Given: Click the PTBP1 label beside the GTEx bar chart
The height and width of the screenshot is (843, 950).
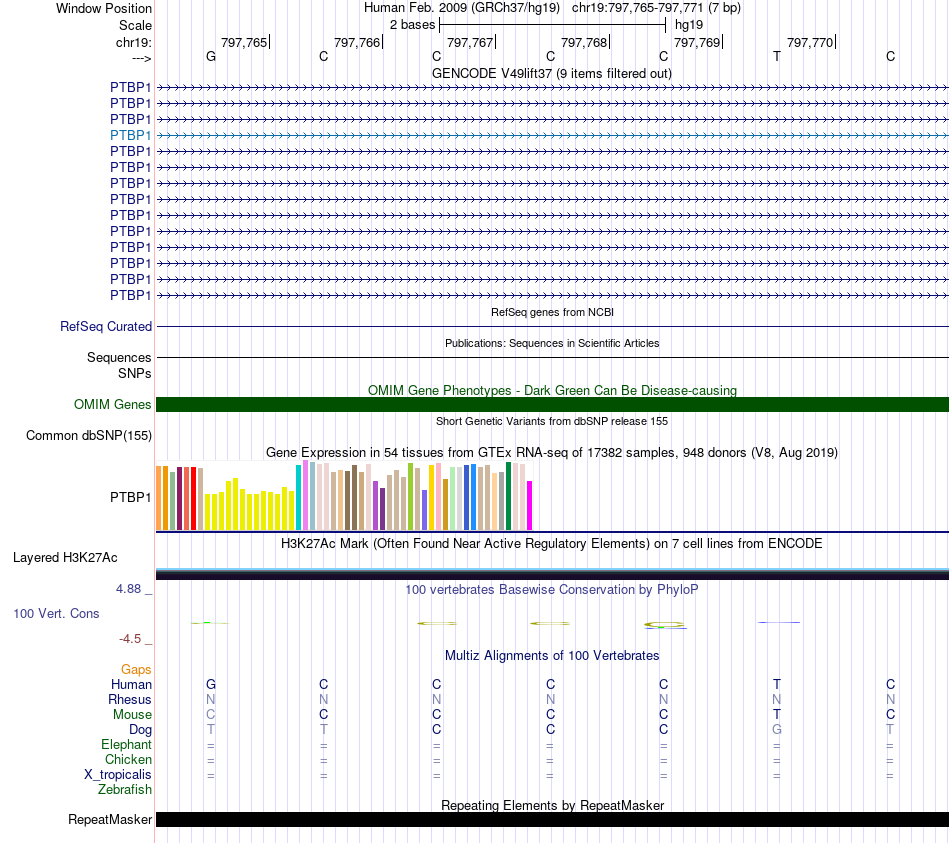Looking at the screenshot, I should (130, 497).
